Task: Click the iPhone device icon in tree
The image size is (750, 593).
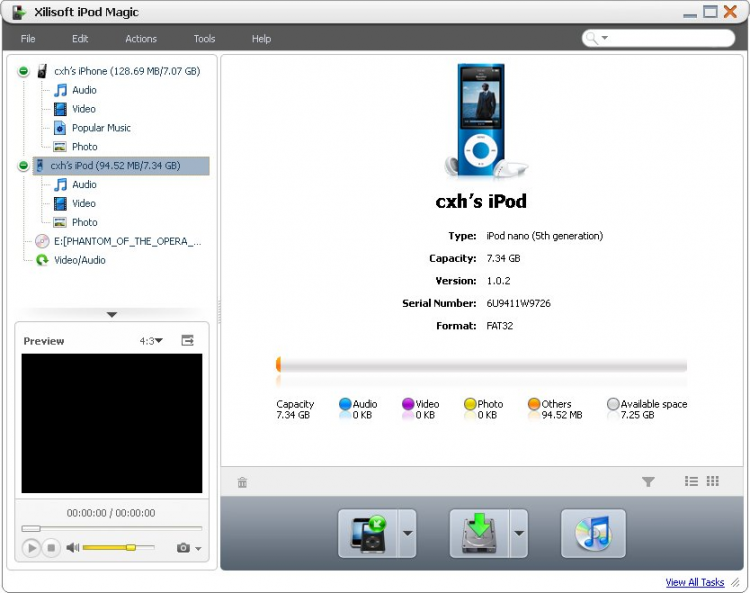Action: click(42, 71)
